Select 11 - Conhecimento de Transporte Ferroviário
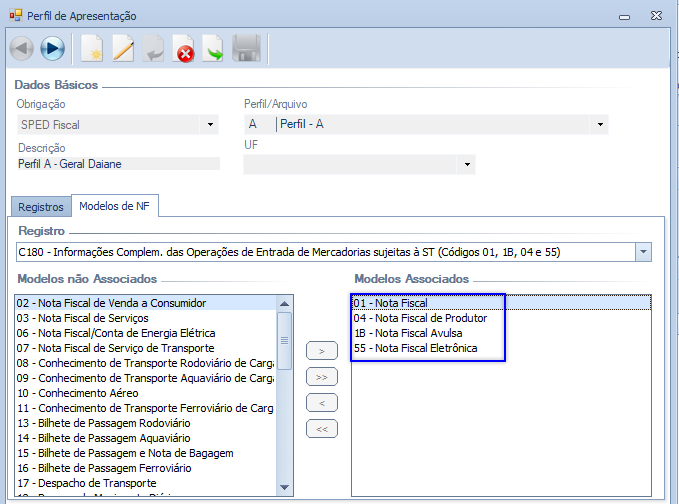The width and height of the screenshot is (679, 504). (146, 408)
